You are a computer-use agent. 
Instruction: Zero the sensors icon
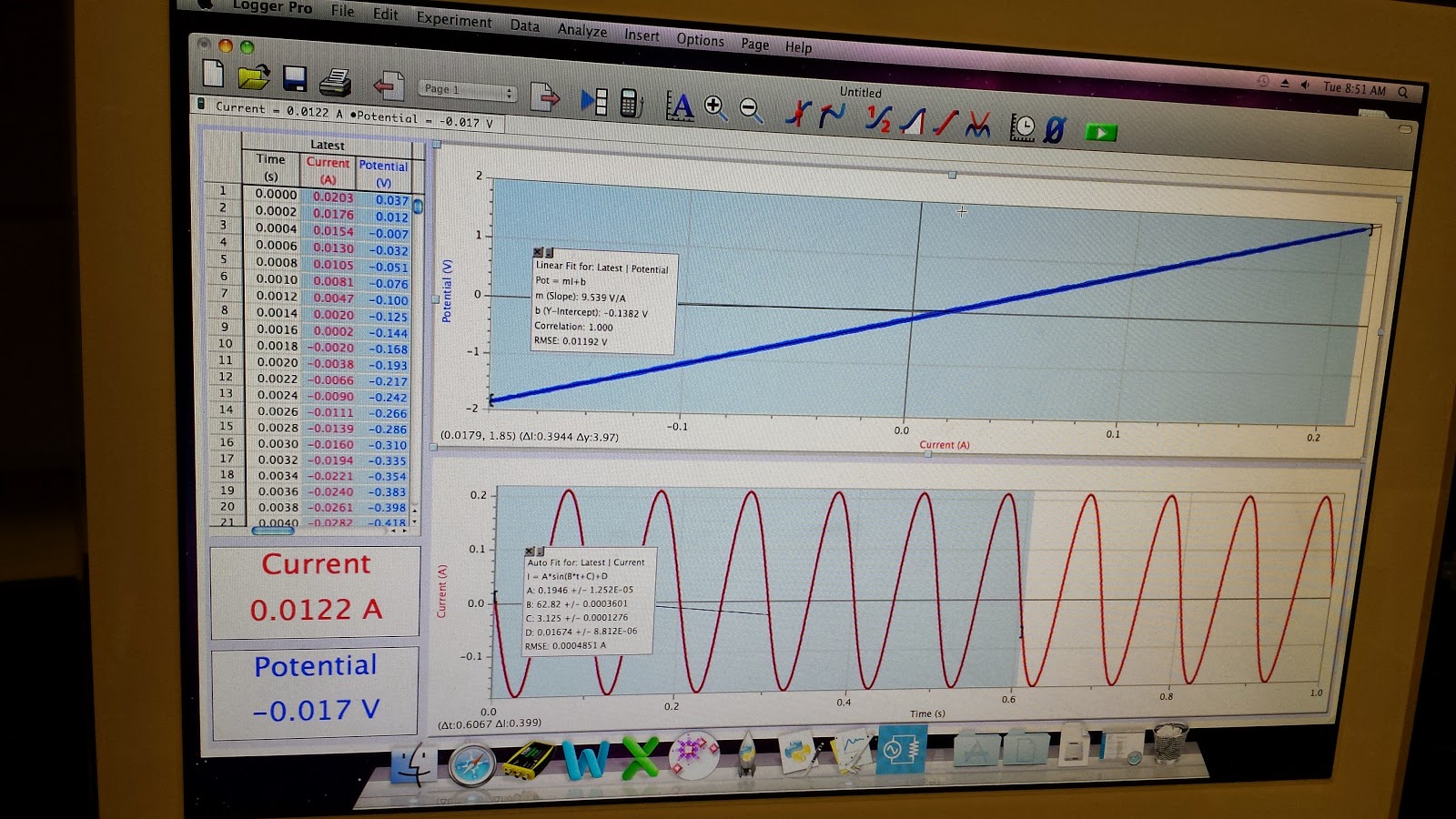(1054, 130)
